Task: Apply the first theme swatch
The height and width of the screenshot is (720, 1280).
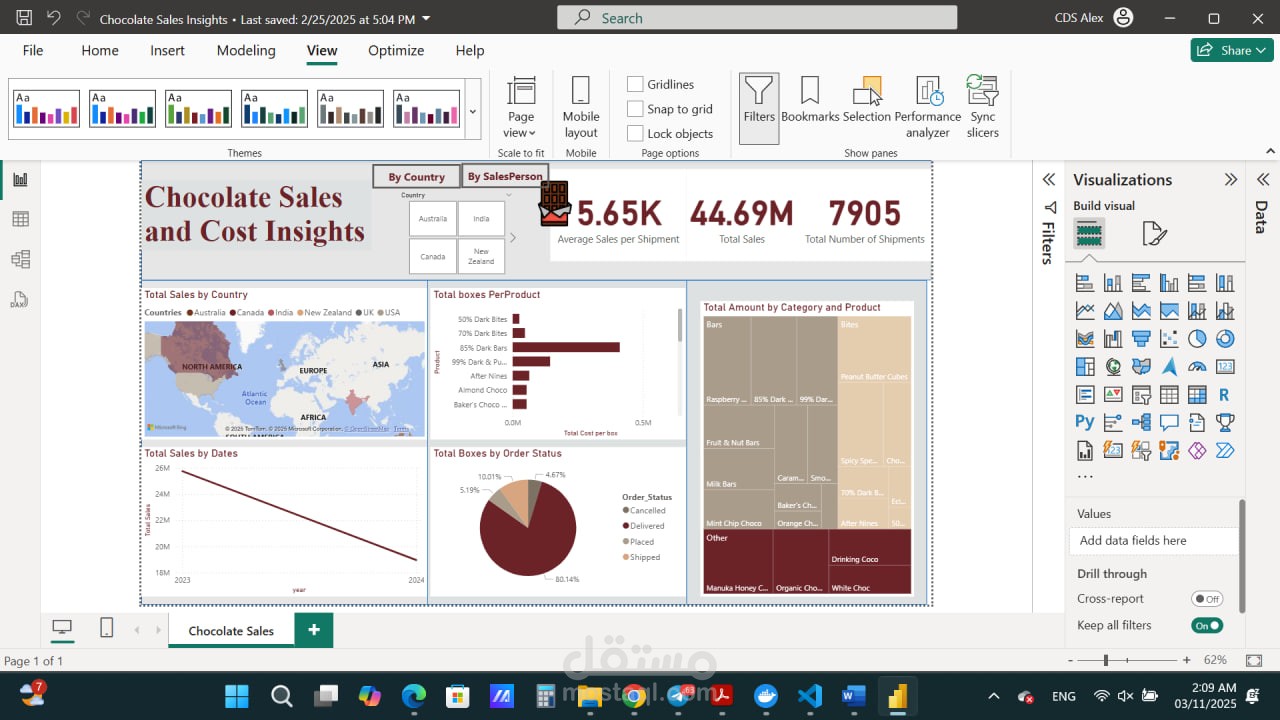Action: pyautogui.click(x=46, y=108)
